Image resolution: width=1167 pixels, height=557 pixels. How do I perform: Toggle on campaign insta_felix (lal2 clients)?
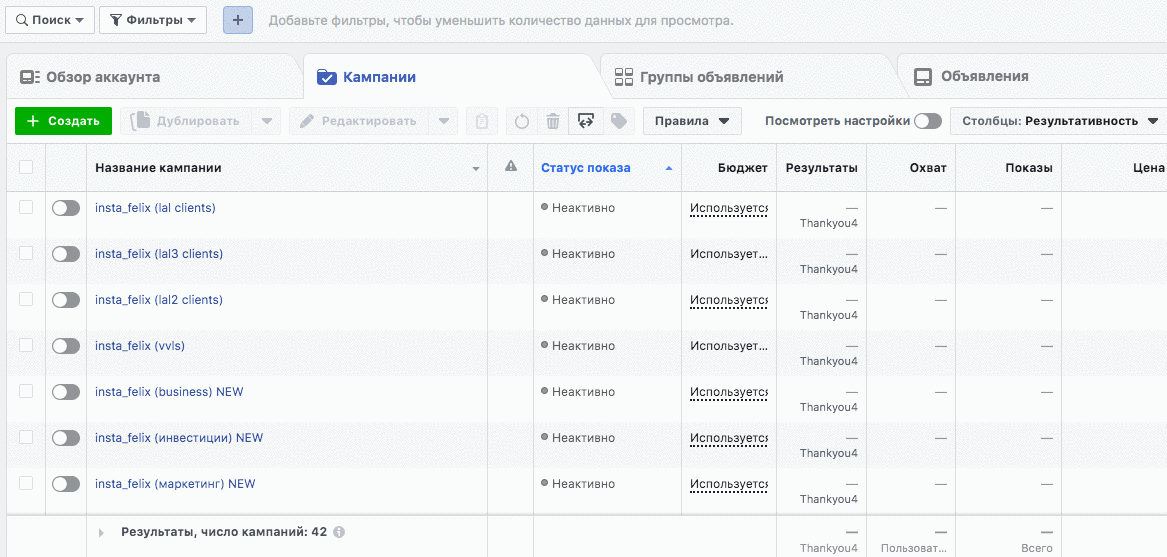tap(65, 300)
